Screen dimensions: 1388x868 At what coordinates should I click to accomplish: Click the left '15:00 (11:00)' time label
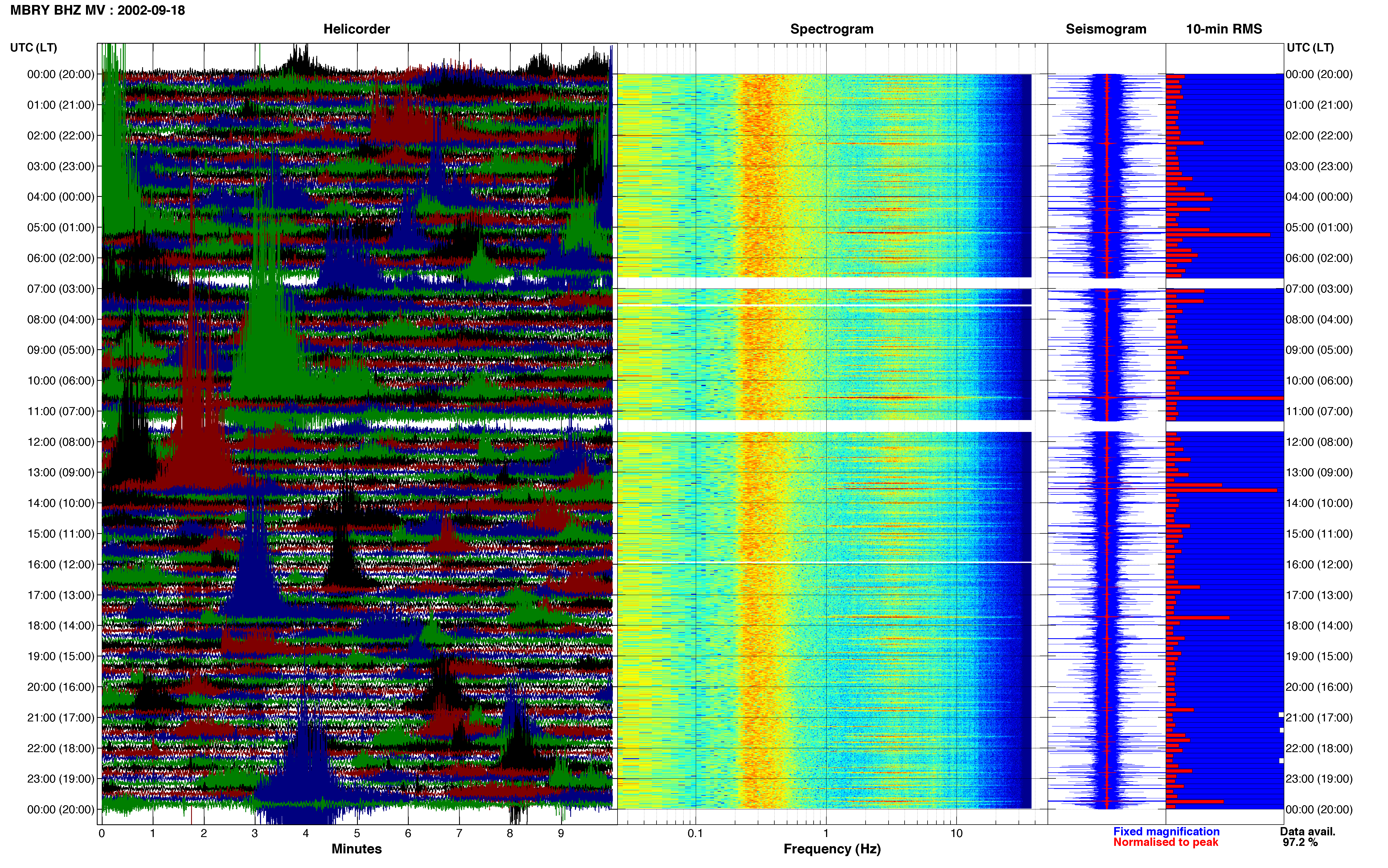click(61, 534)
